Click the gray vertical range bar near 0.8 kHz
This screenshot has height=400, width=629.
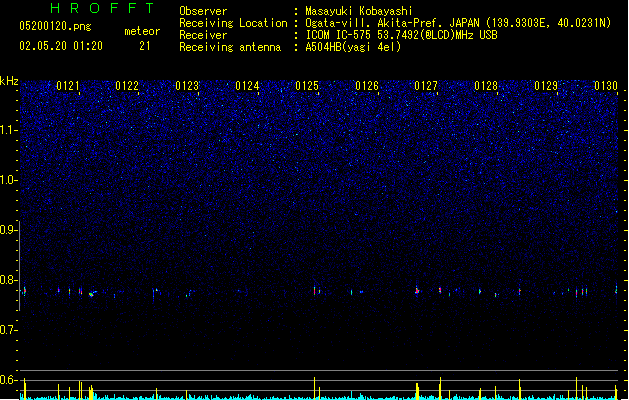tap(20, 266)
